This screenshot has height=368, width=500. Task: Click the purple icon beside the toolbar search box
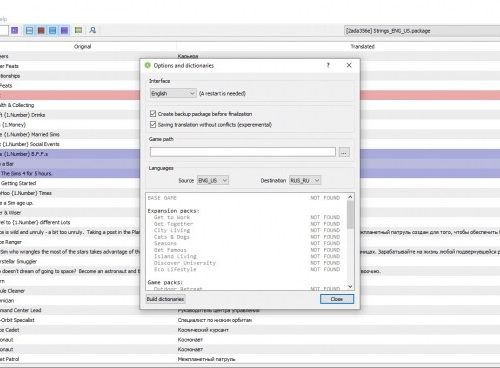click(15, 30)
